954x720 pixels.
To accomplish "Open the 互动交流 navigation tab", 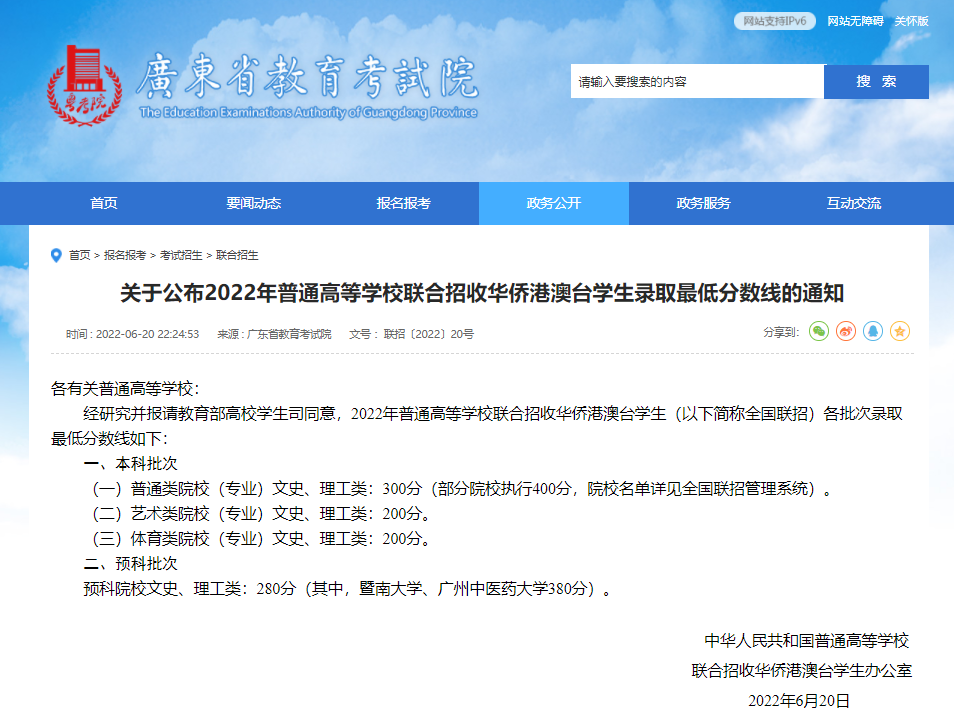I will (854, 203).
